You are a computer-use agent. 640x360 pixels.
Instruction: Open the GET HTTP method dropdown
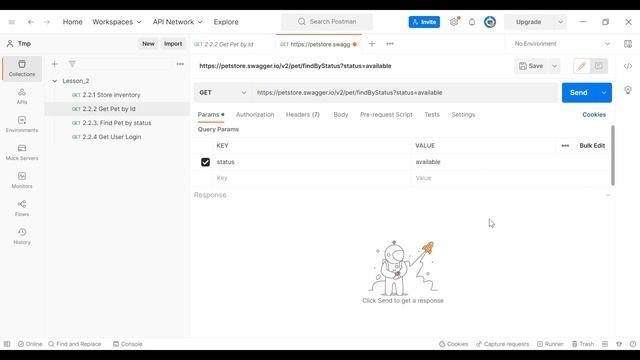(222, 93)
